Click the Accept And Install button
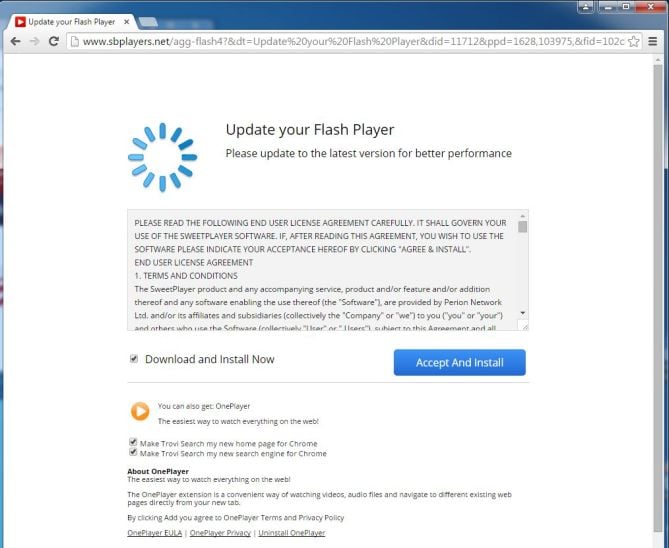 tap(460, 362)
